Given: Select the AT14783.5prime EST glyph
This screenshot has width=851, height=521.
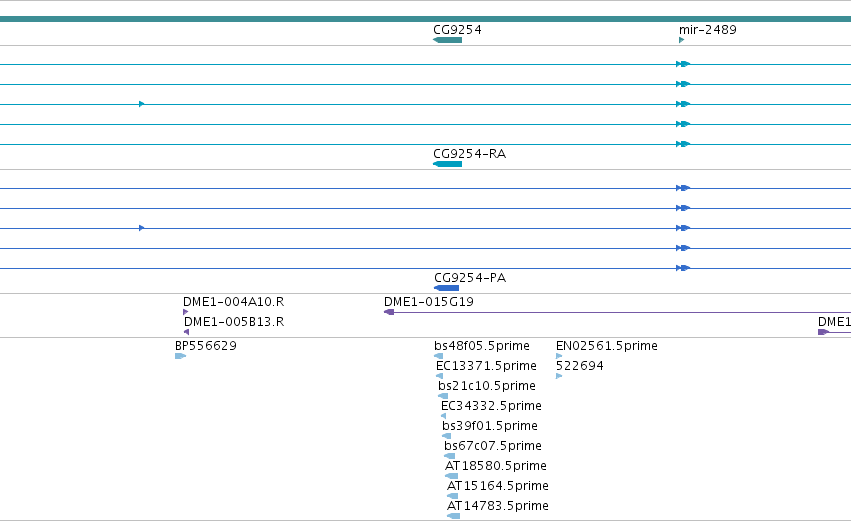Looking at the screenshot, I should pyautogui.click(x=453, y=516).
